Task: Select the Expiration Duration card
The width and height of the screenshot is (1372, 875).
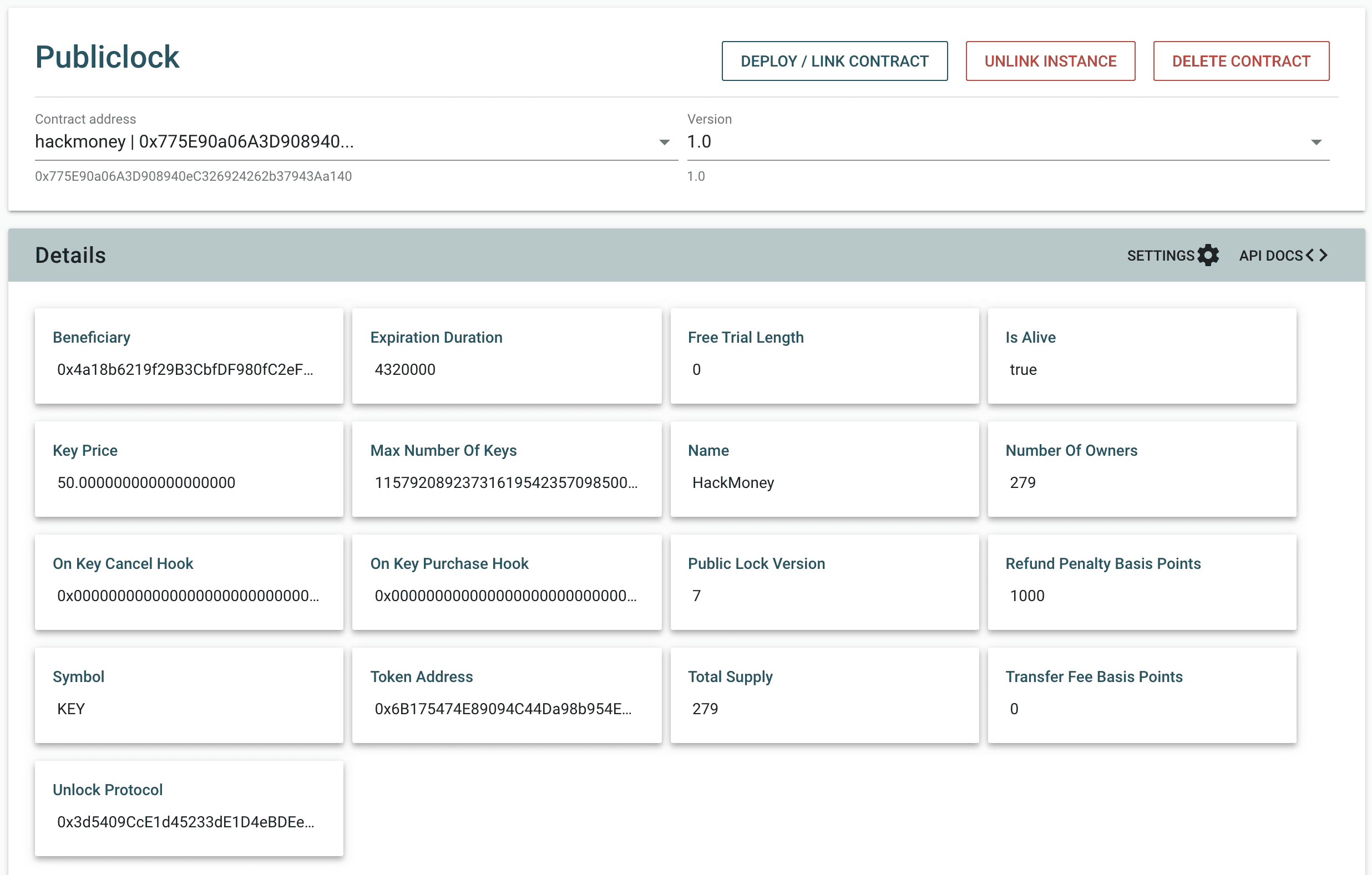Action: coord(507,356)
